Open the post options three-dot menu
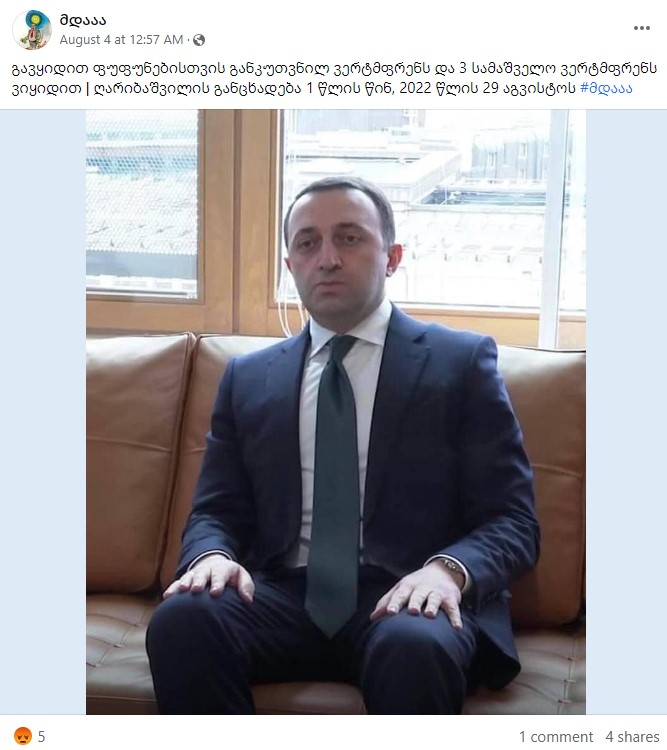 point(642,28)
